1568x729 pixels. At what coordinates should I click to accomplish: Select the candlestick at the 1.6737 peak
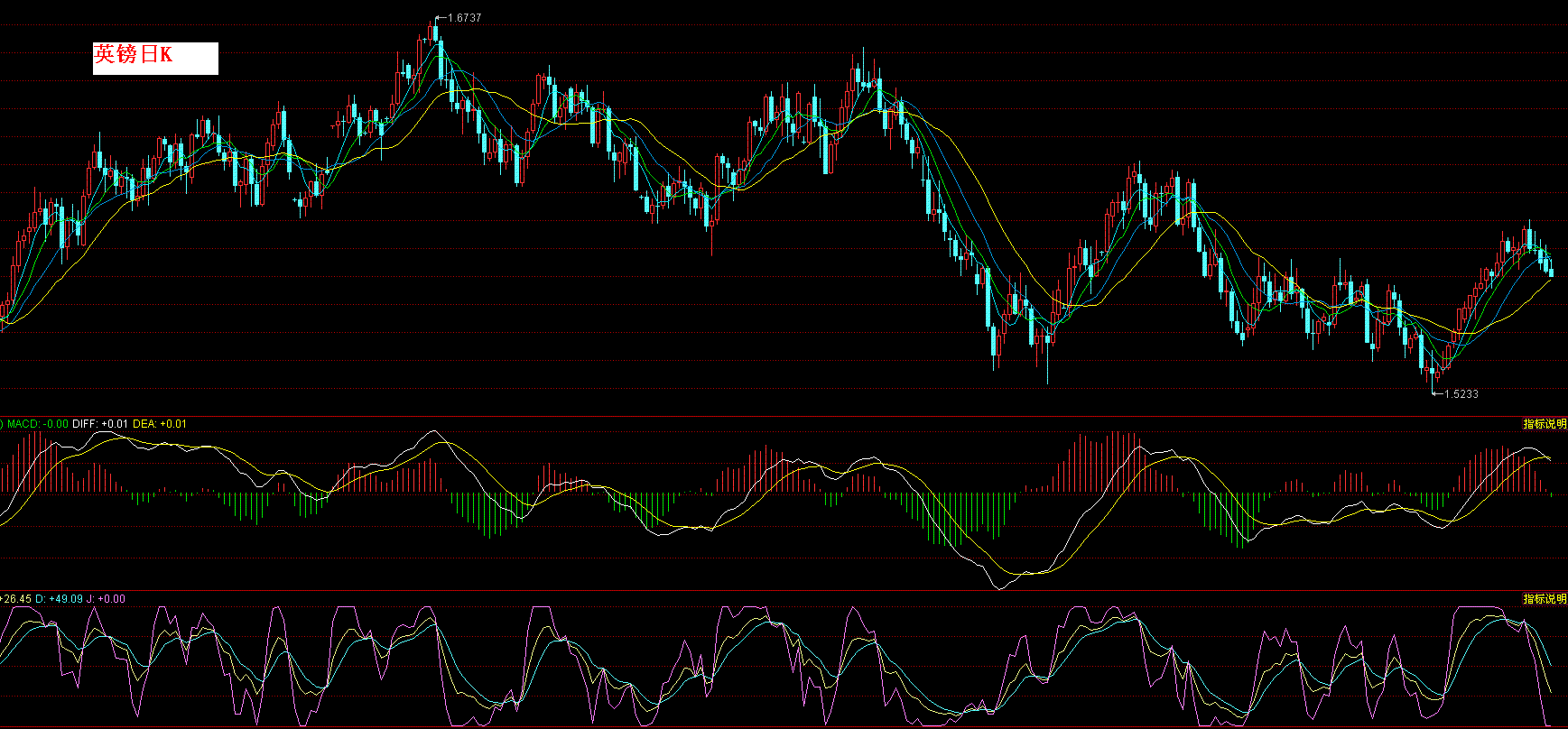(x=435, y=34)
